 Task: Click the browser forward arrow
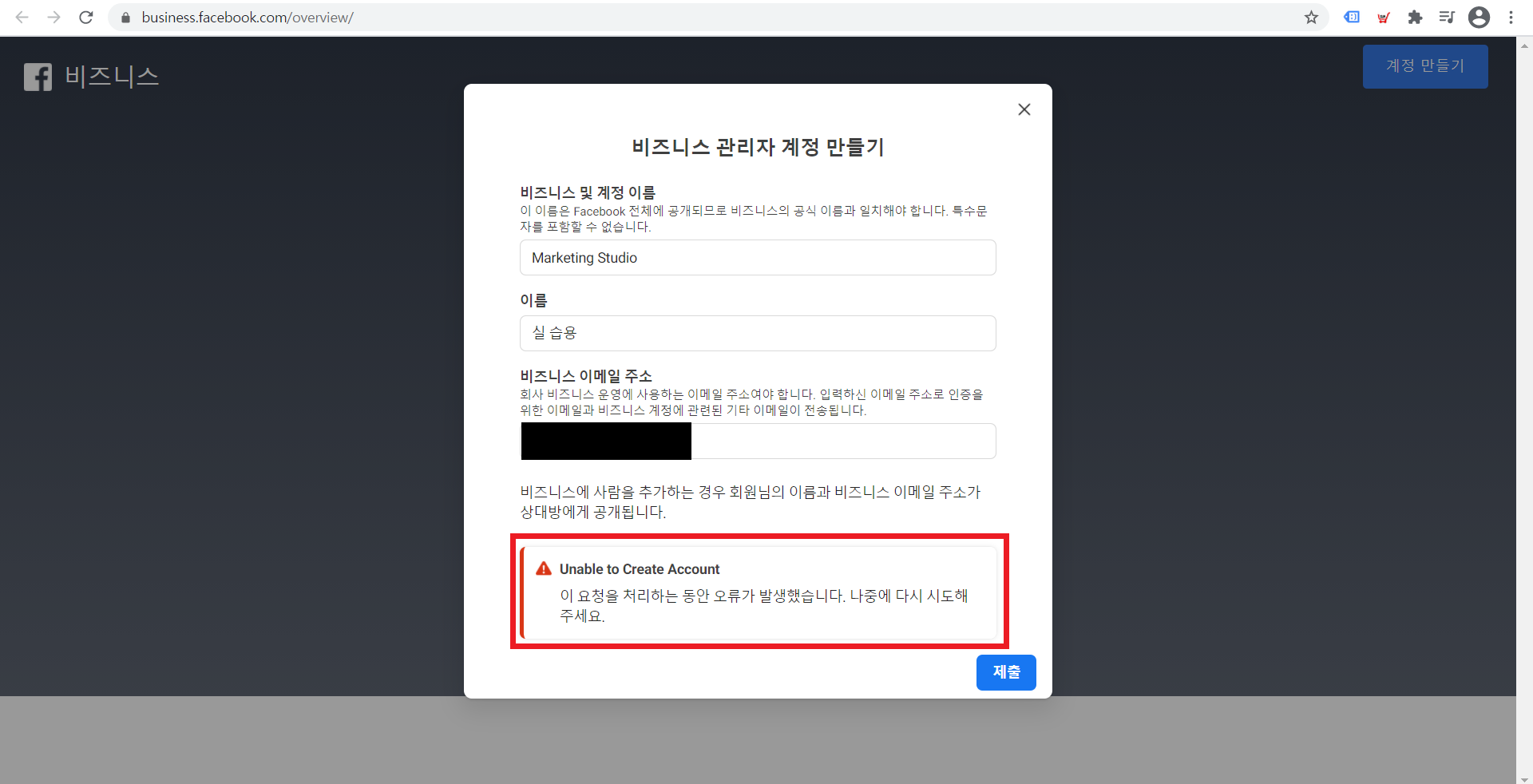tap(53, 17)
